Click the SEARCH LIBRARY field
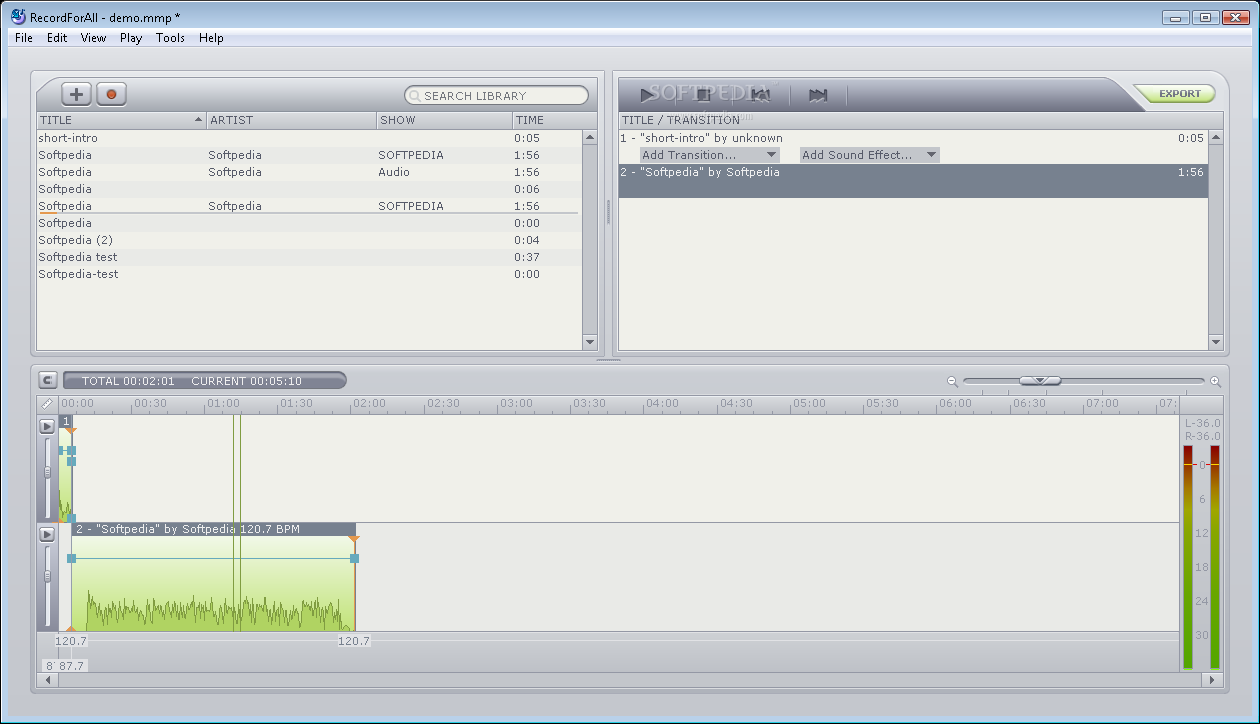Viewport: 1260px width, 724px height. (x=496, y=96)
